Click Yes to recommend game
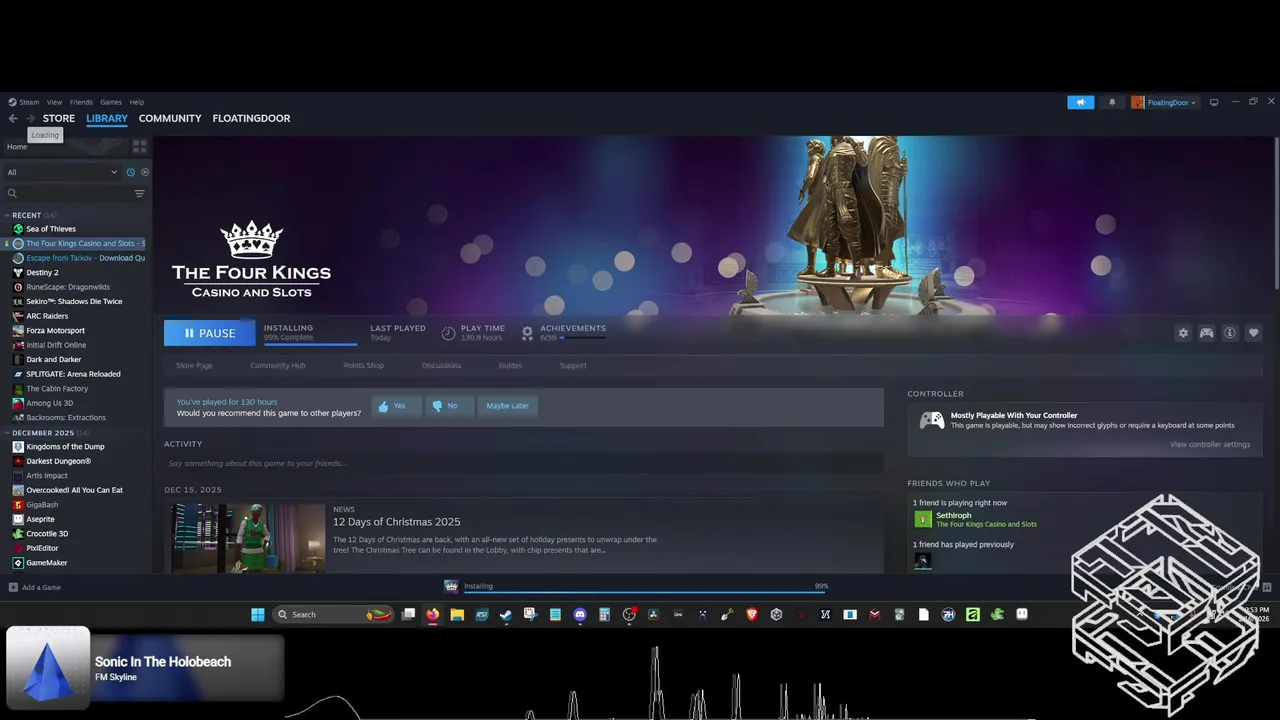The image size is (1280, 720). click(397, 406)
